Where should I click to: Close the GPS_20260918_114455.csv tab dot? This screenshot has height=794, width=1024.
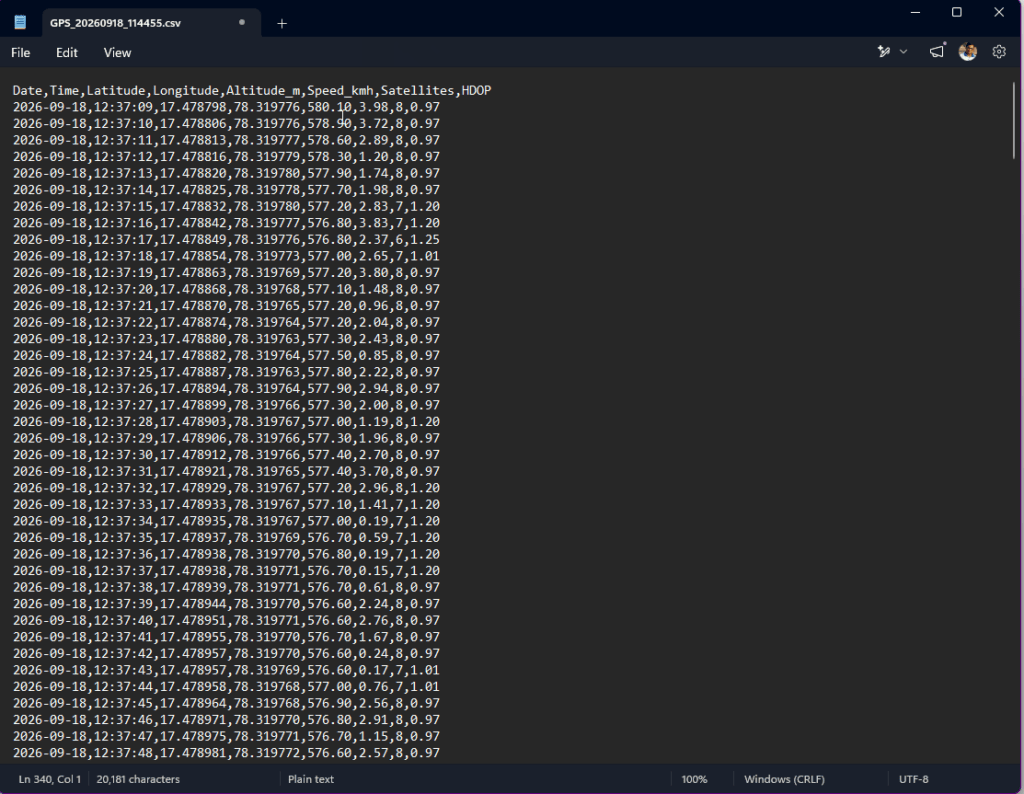242,22
